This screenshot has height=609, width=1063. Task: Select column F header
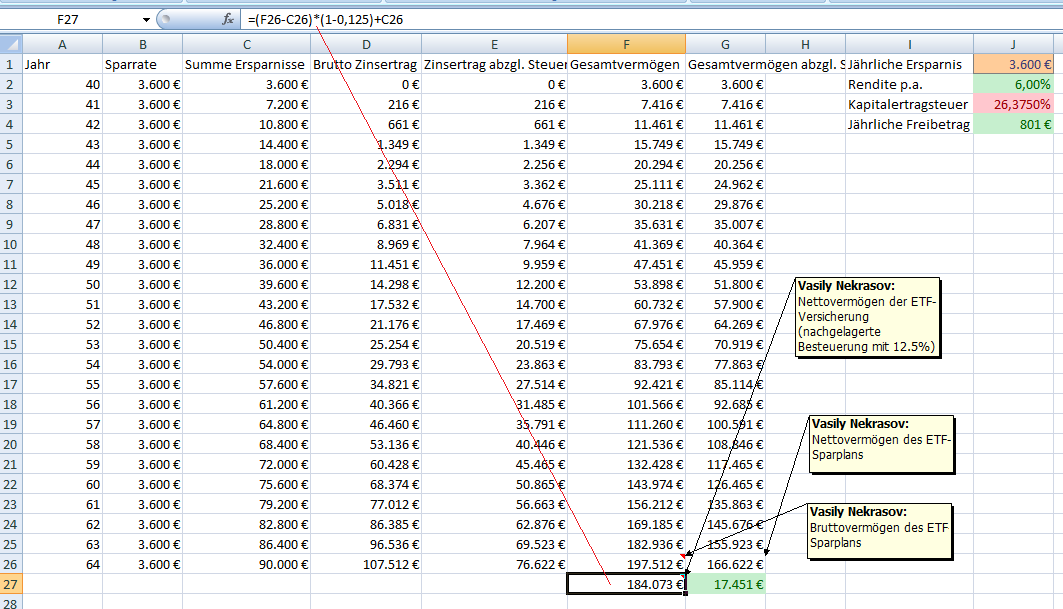tap(626, 44)
